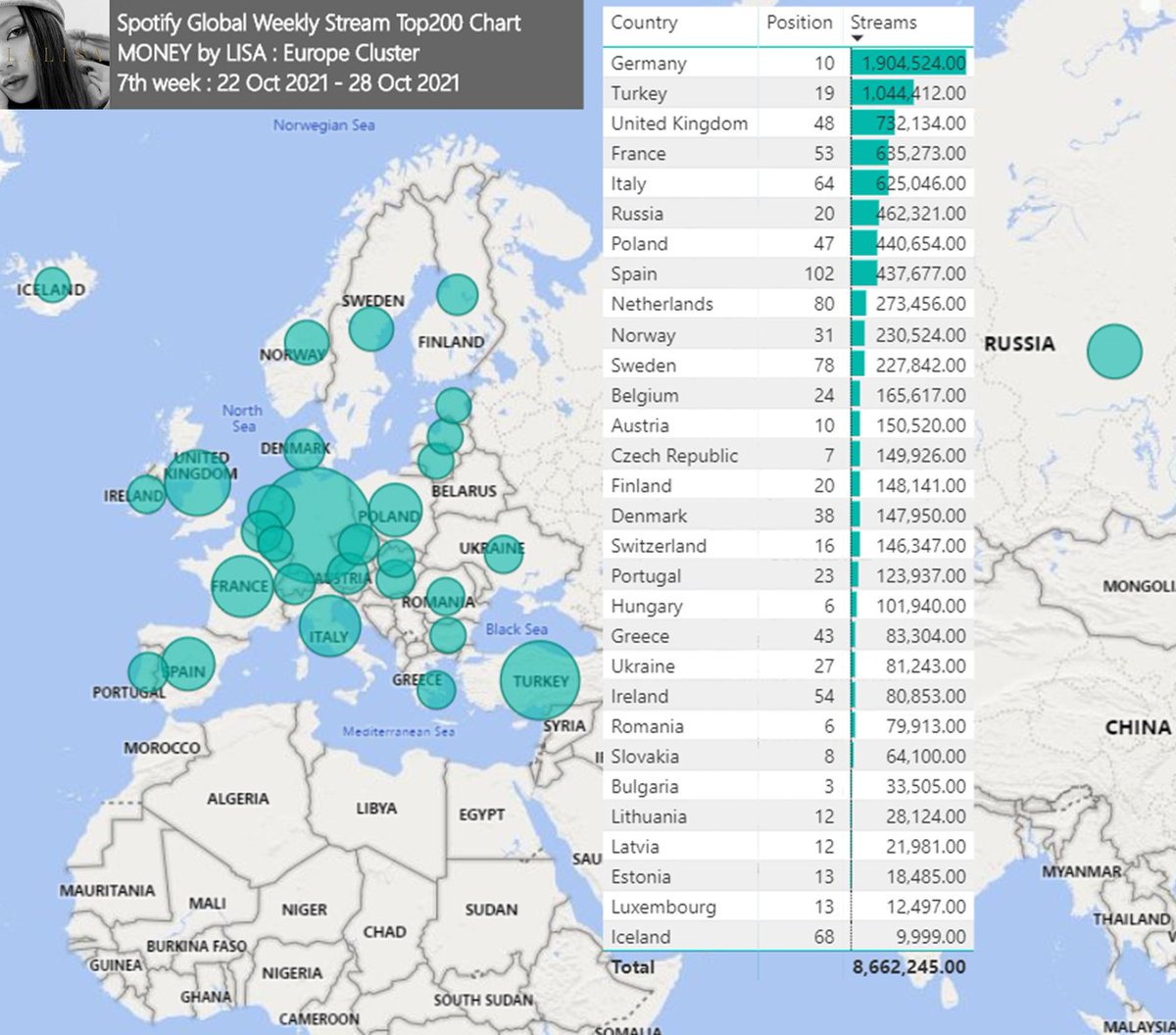Select the Romania bubble on the map

click(446, 597)
